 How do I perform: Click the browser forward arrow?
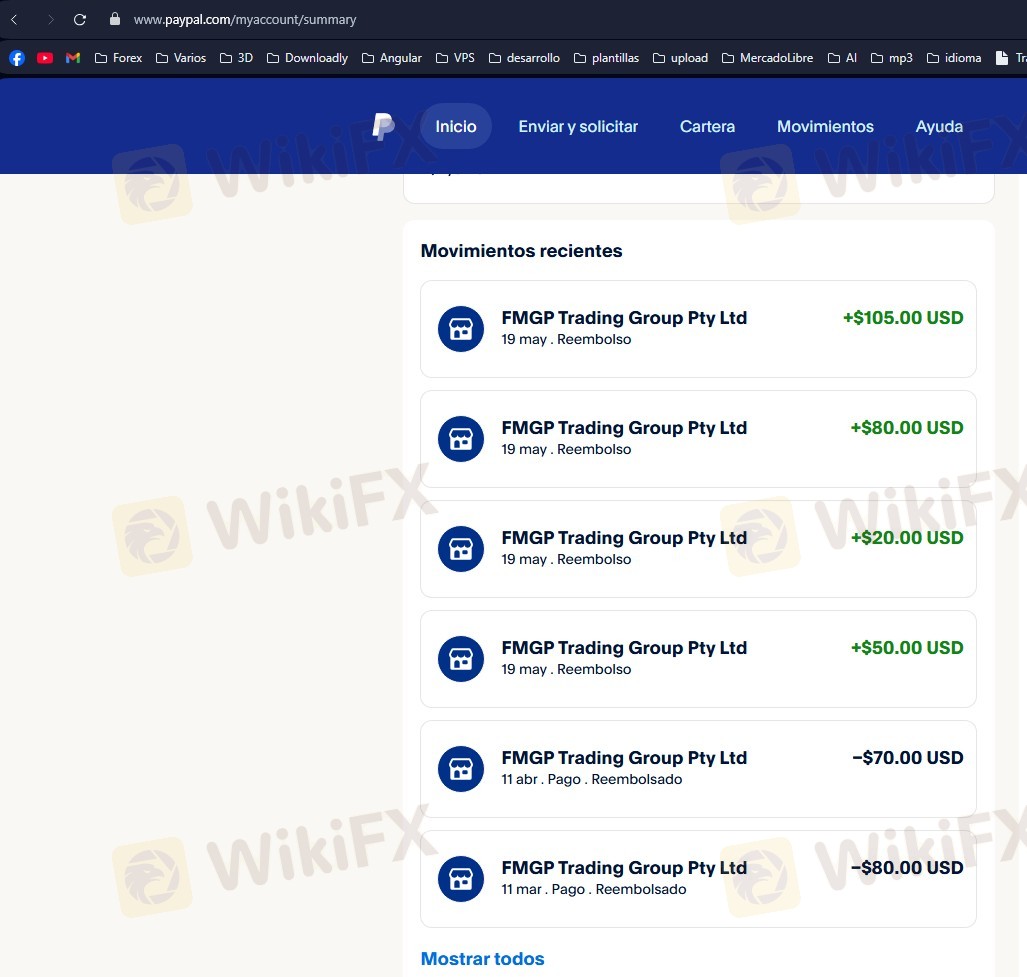click(x=50, y=20)
